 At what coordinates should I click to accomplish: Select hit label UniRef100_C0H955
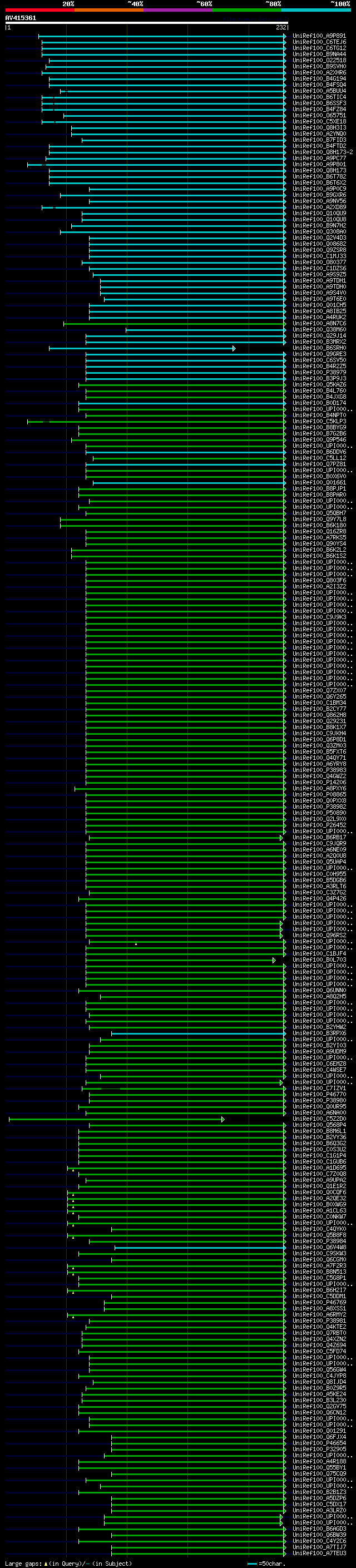(x=319, y=873)
